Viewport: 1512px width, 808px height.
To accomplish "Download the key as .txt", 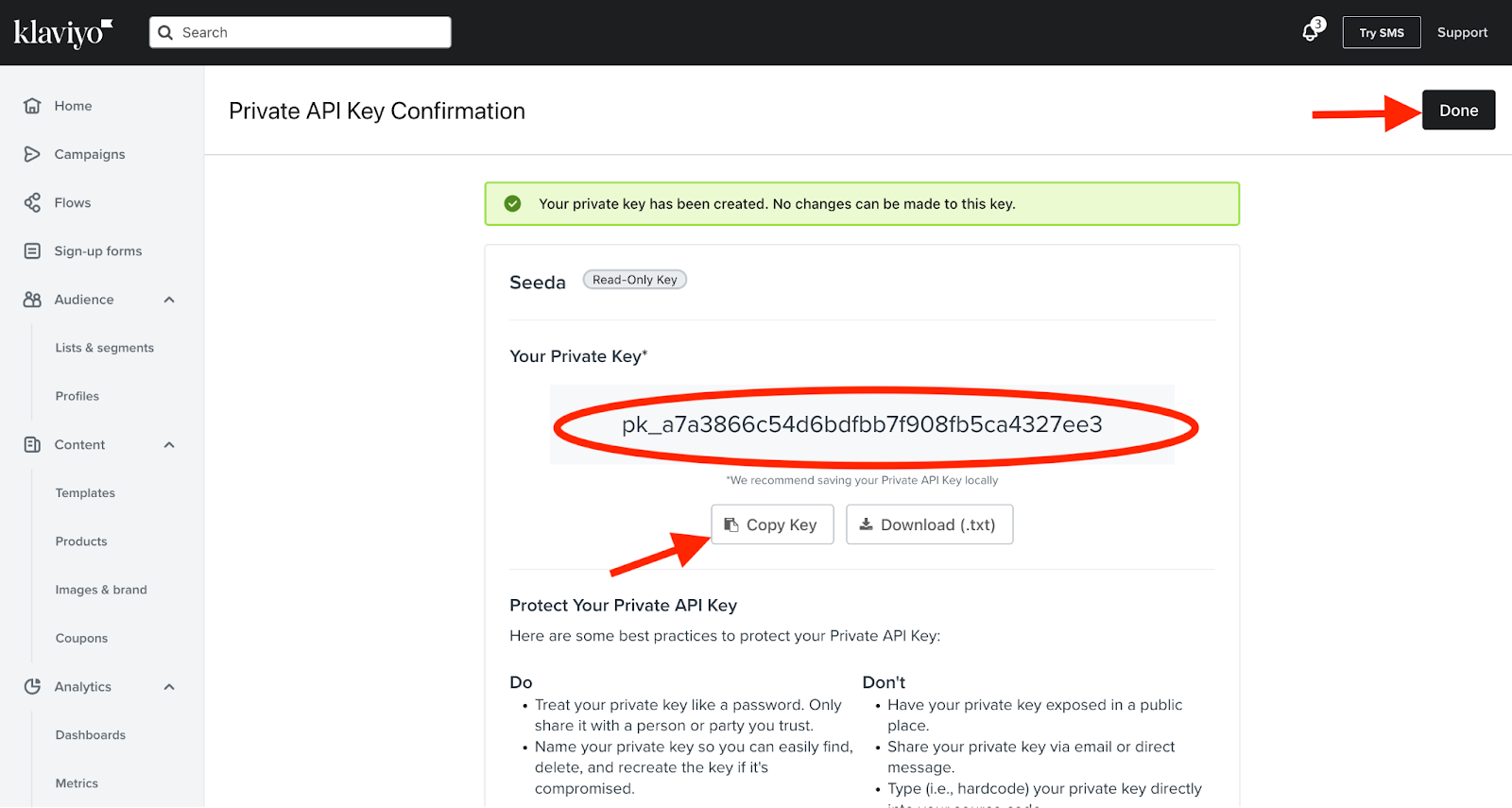I will (x=929, y=524).
